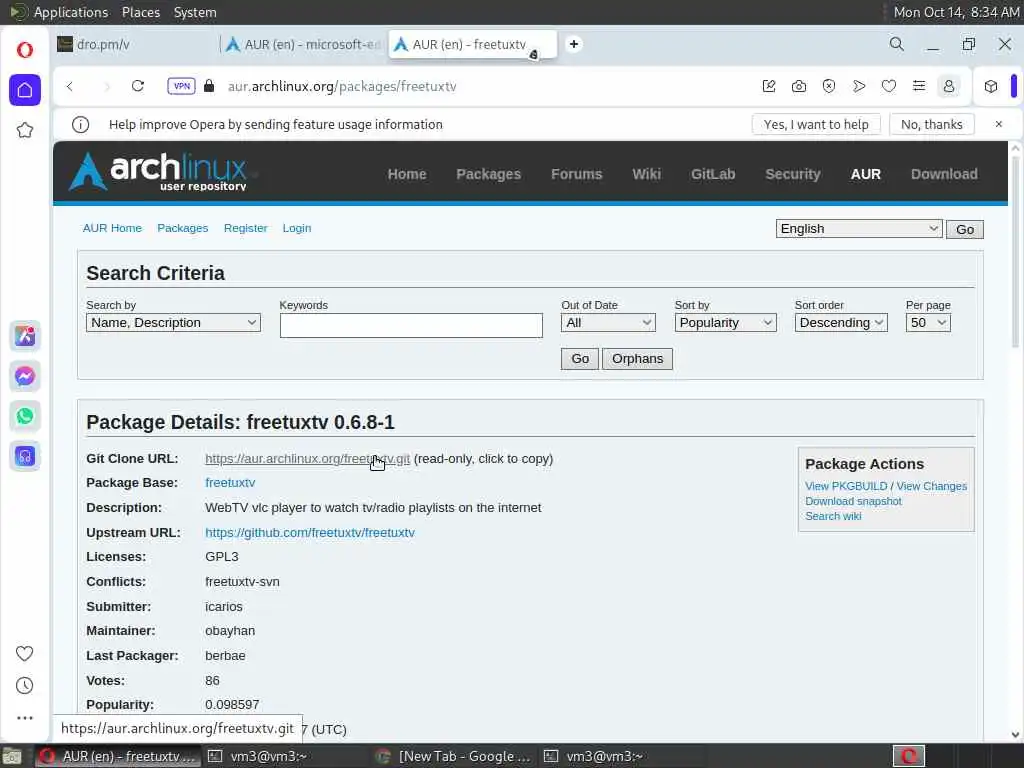This screenshot has width=1024, height=768.
Task: Dismiss the Opera info bar
Action: 999,124
